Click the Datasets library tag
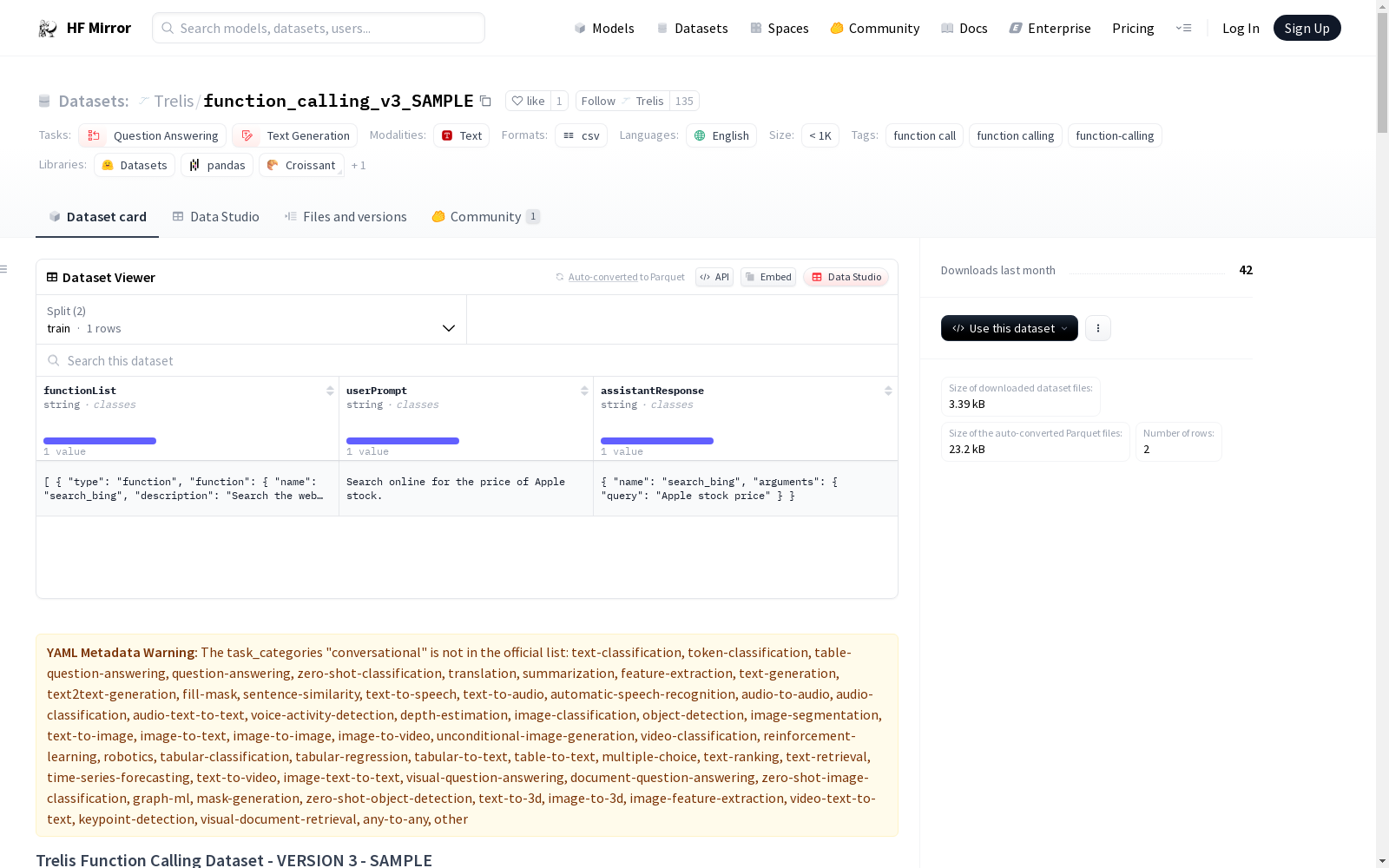Image resolution: width=1389 pixels, height=868 pixels. tap(135, 165)
